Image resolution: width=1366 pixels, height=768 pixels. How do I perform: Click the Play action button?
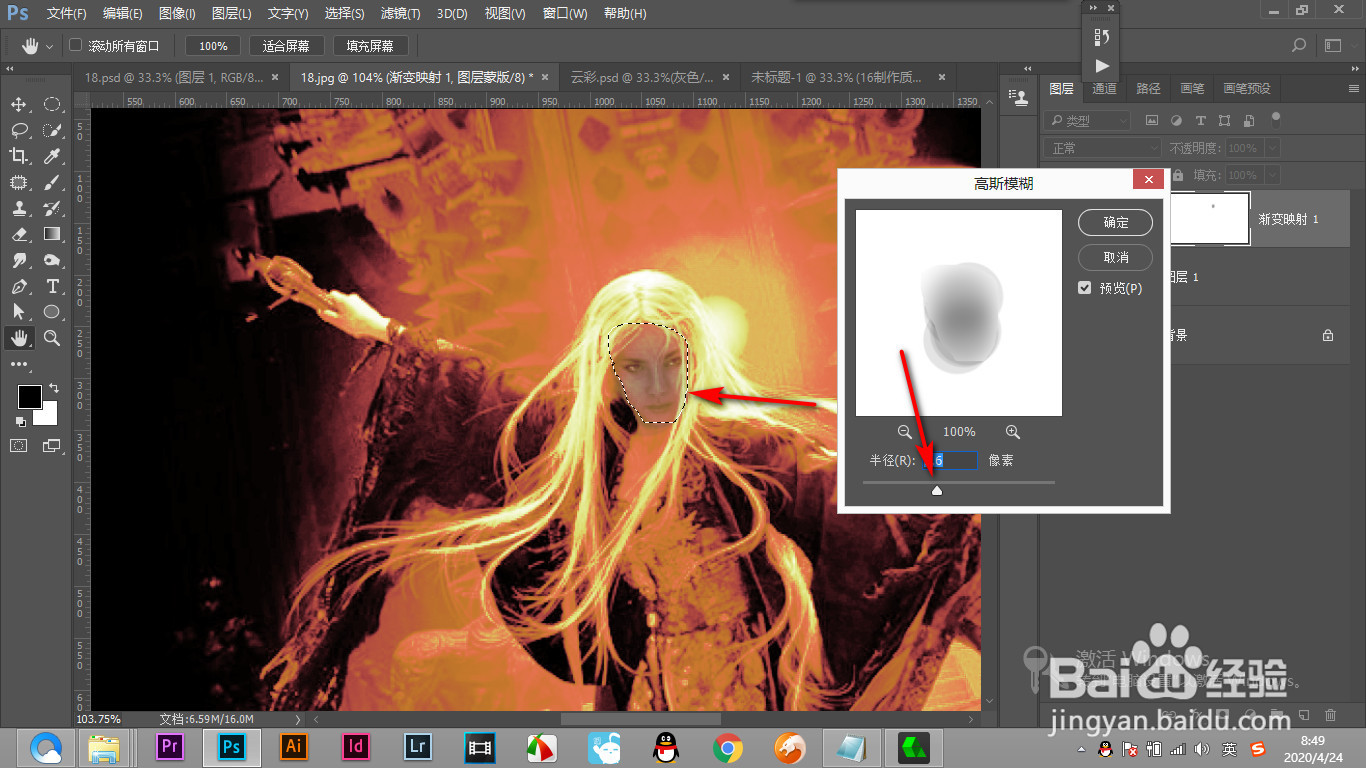[1101, 66]
